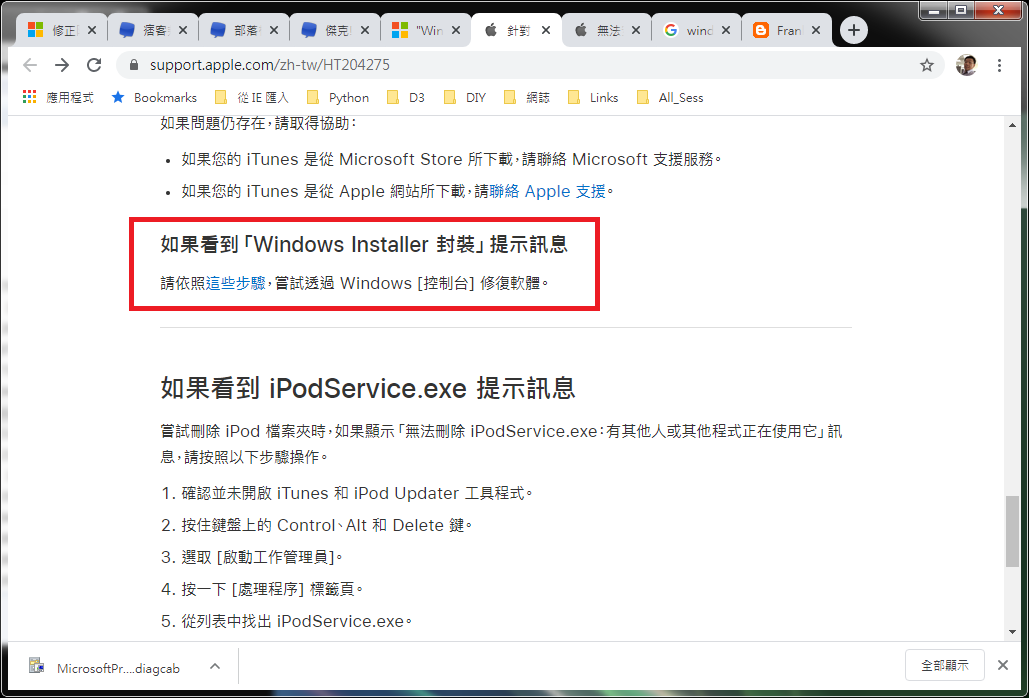Close the 部落 tab
1029x698 pixels.
[274, 30]
